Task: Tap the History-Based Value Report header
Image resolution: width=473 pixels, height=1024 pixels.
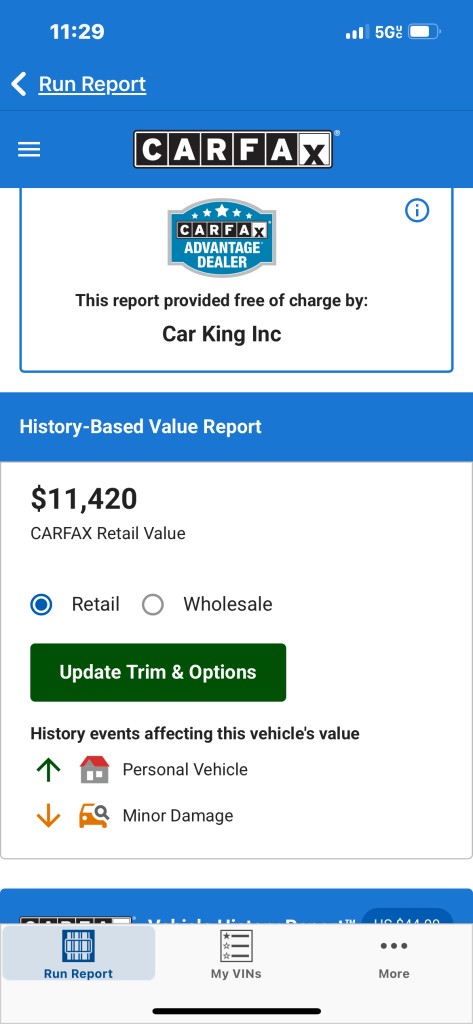Action: [x=140, y=426]
